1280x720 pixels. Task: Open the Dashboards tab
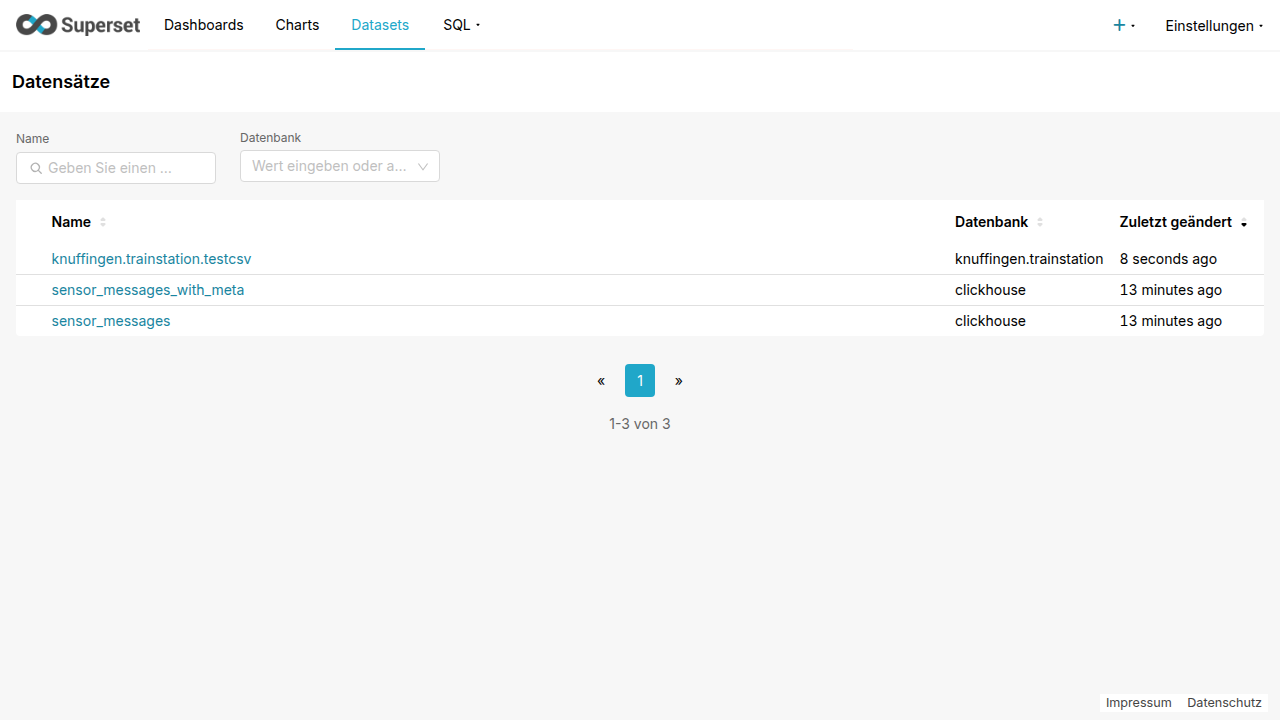pyautogui.click(x=203, y=25)
